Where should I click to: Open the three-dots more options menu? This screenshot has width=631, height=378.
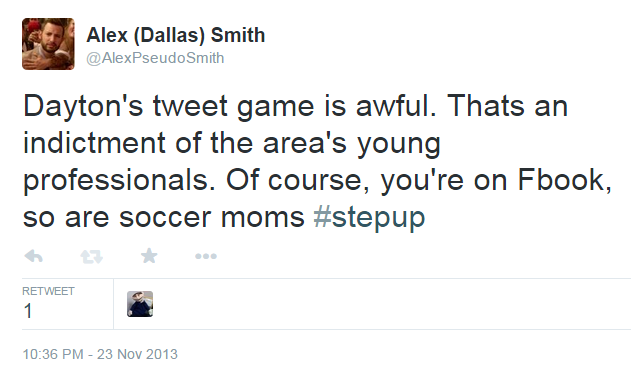(206, 256)
